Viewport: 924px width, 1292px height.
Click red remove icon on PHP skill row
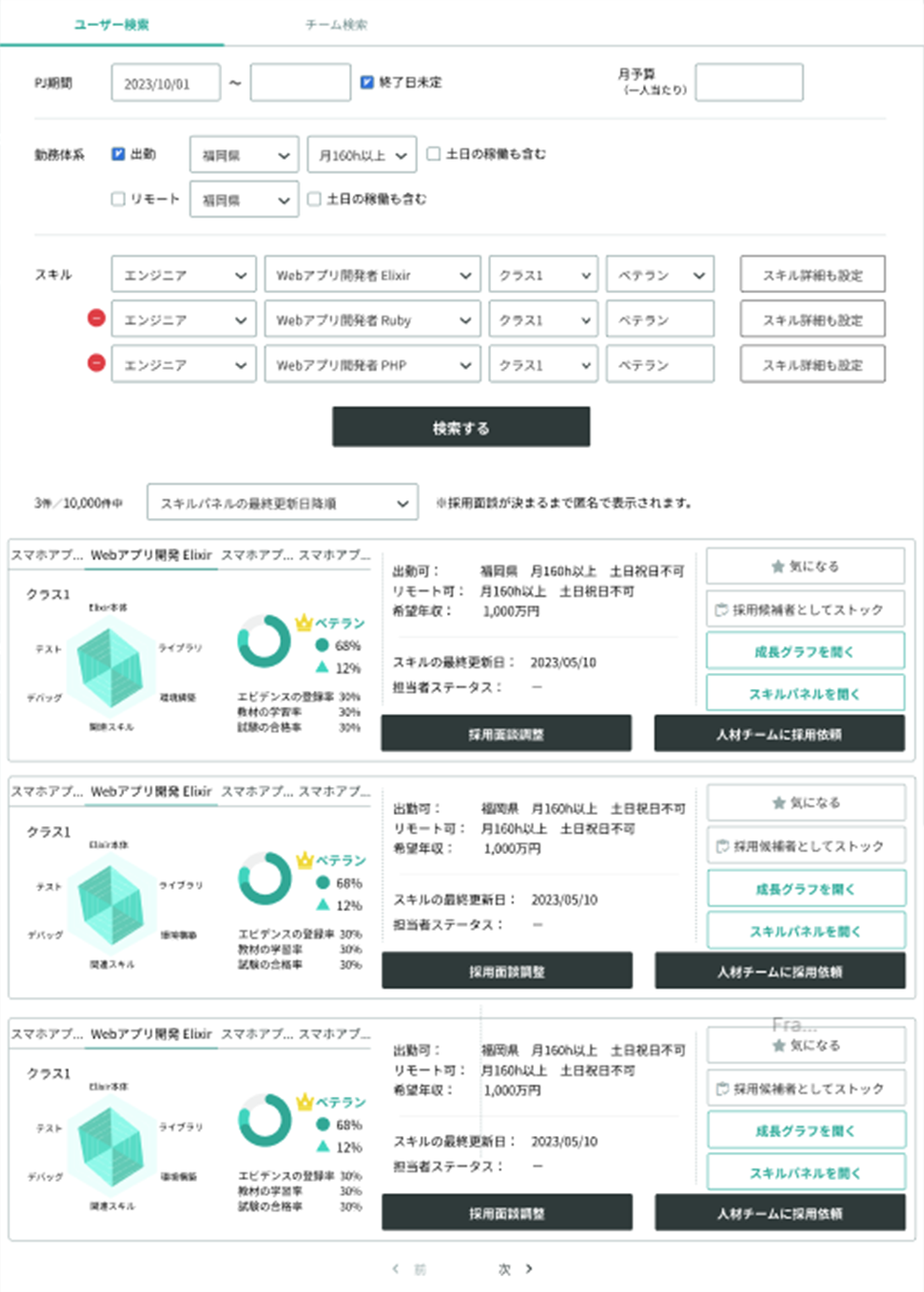click(x=96, y=362)
